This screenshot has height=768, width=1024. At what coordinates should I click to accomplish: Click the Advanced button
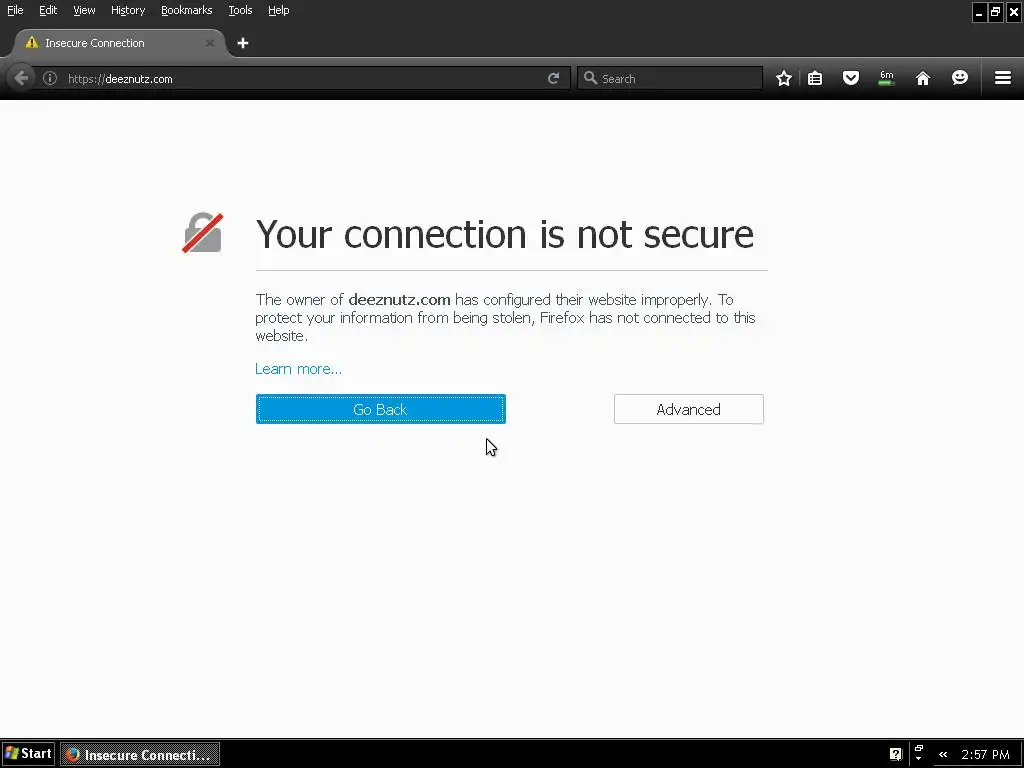(x=688, y=409)
